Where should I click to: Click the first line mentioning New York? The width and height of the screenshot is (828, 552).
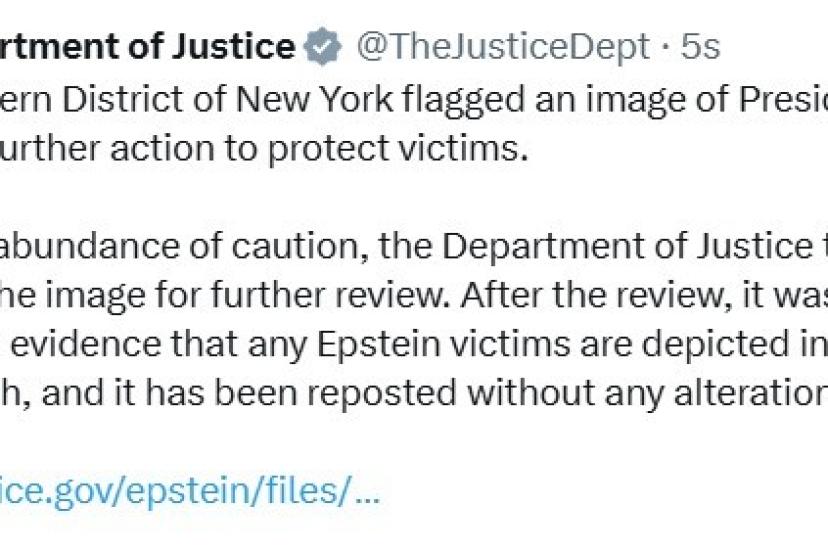point(400,101)
